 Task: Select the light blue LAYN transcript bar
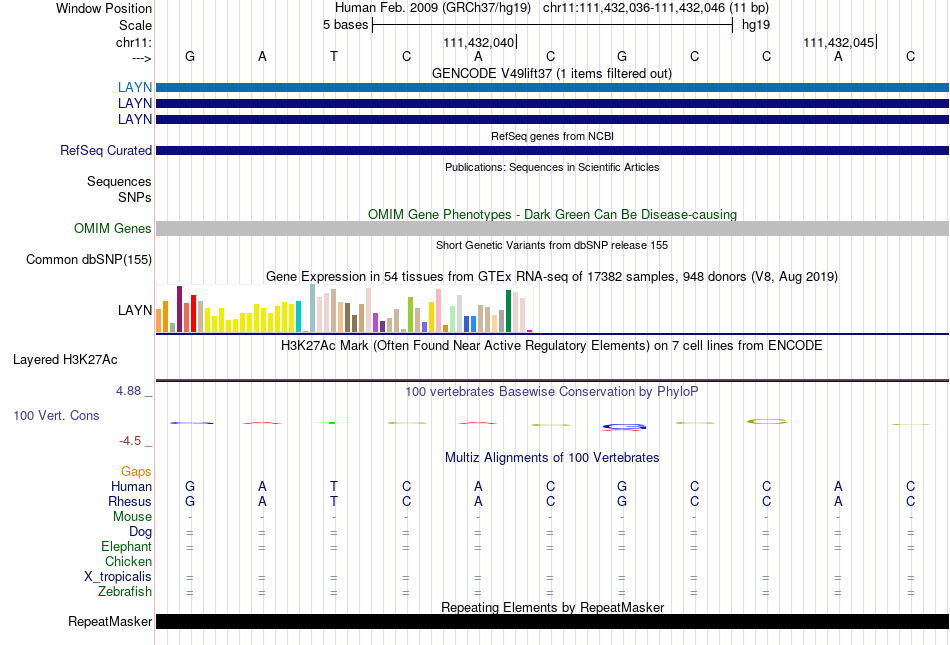(552, 87)
